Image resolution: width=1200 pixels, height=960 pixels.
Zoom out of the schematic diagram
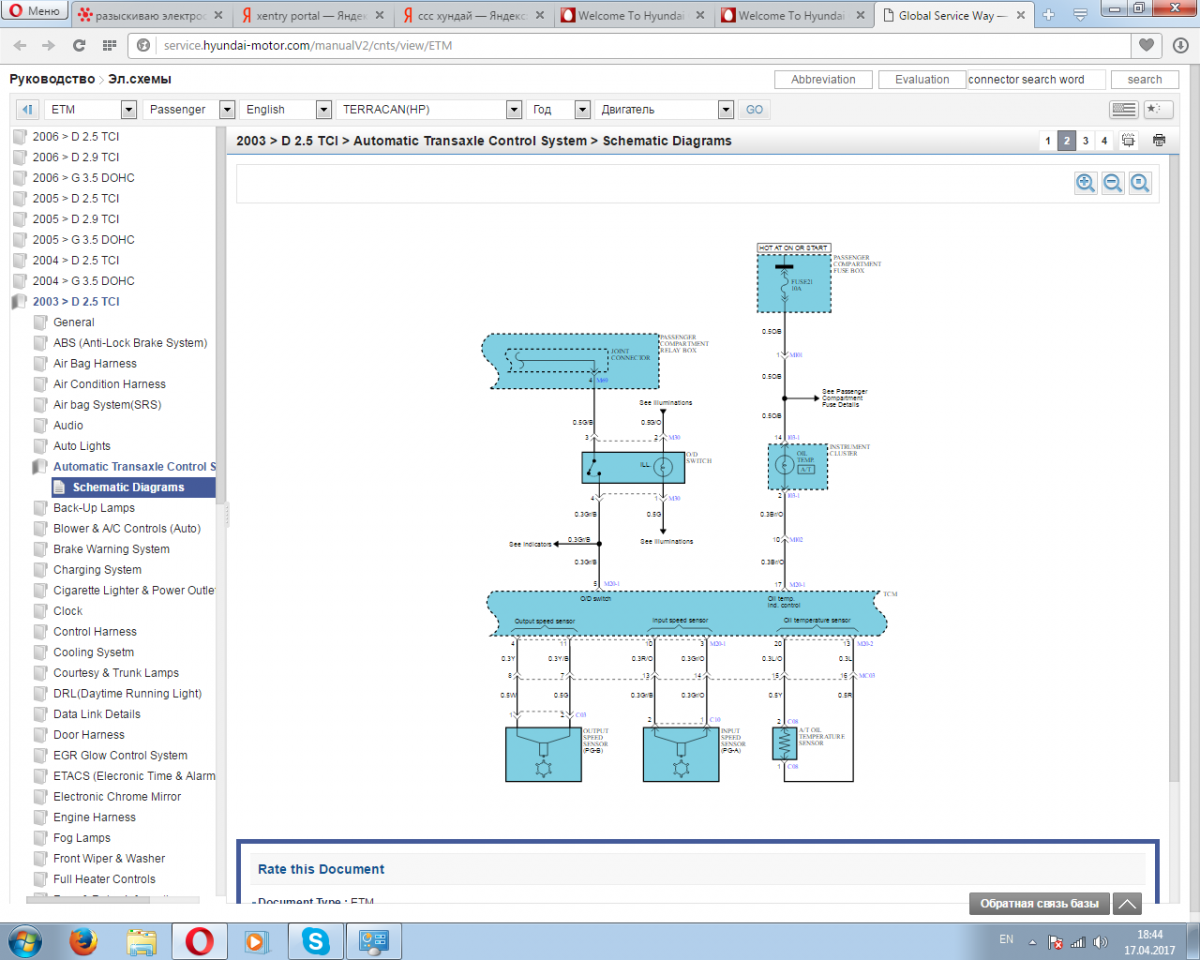(1112, 183)
